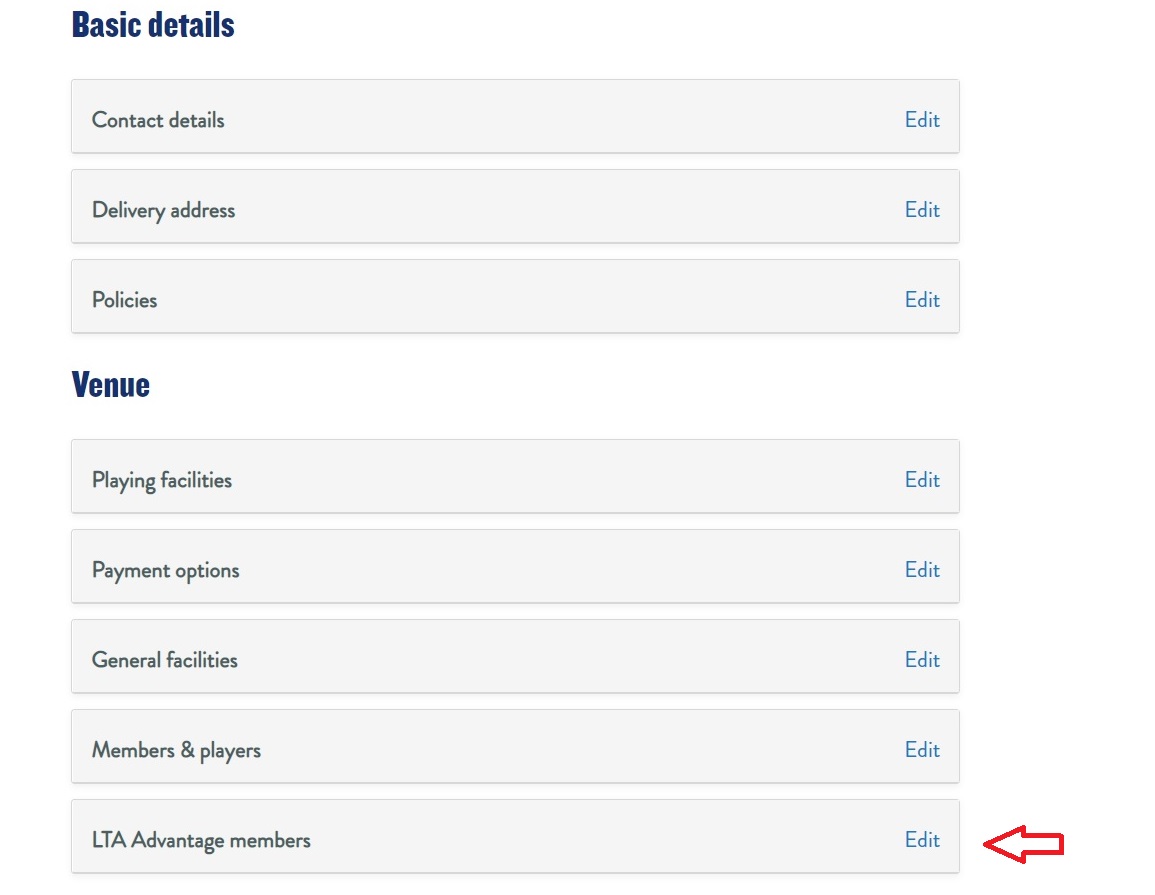
Task: Edit the Delivery address section
Action: [922, 209]
